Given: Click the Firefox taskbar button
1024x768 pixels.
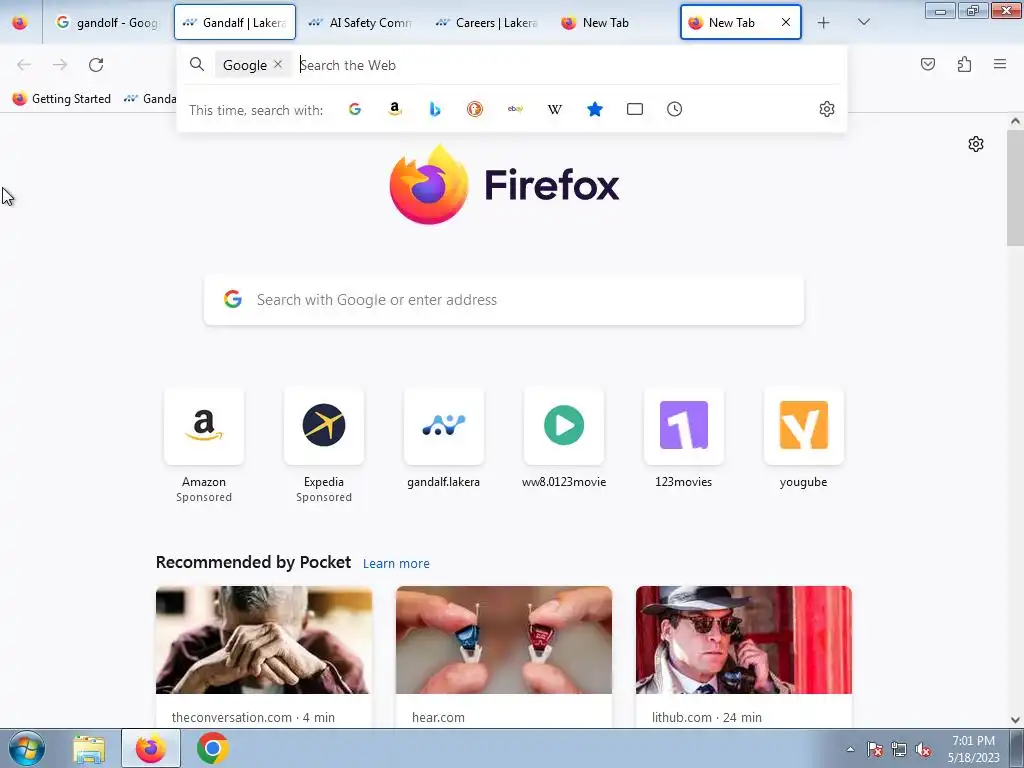Looking at the screenshot, I should pyautogui.click(x=151, y=749).
